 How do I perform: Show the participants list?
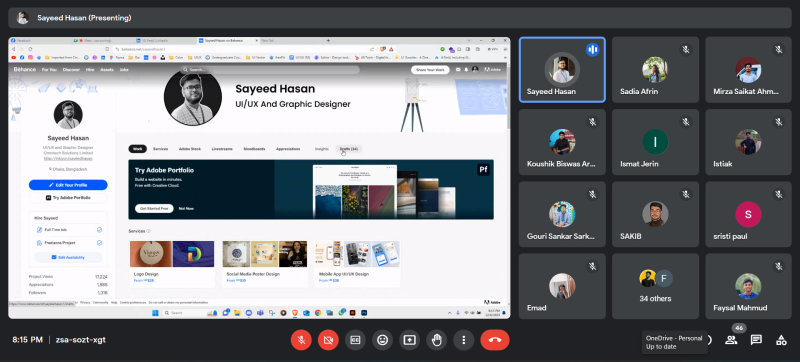731,340
